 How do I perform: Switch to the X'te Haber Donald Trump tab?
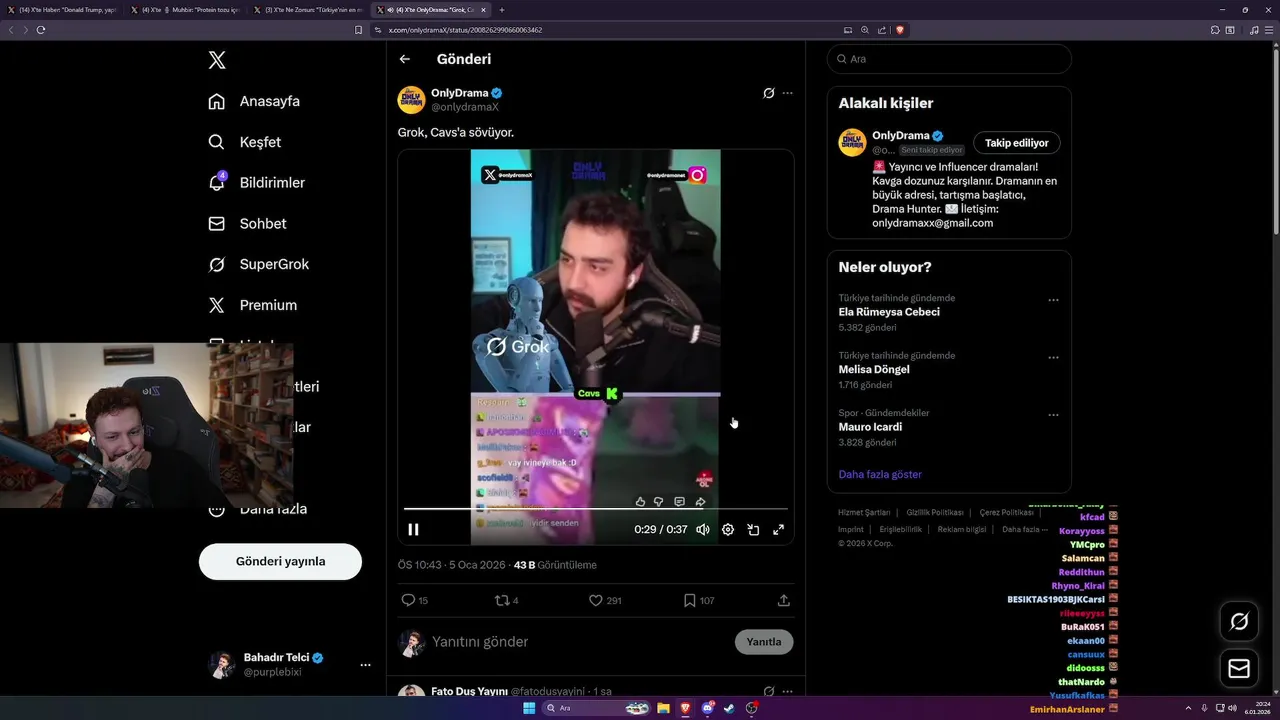click(62, 9)
